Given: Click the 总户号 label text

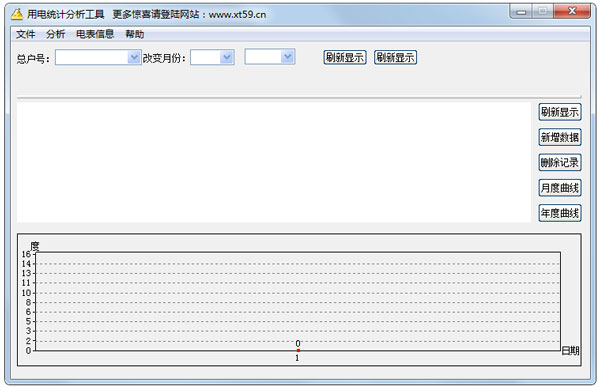Looking at the screenshot, I should pyautogui.click(x=33, y=59).
